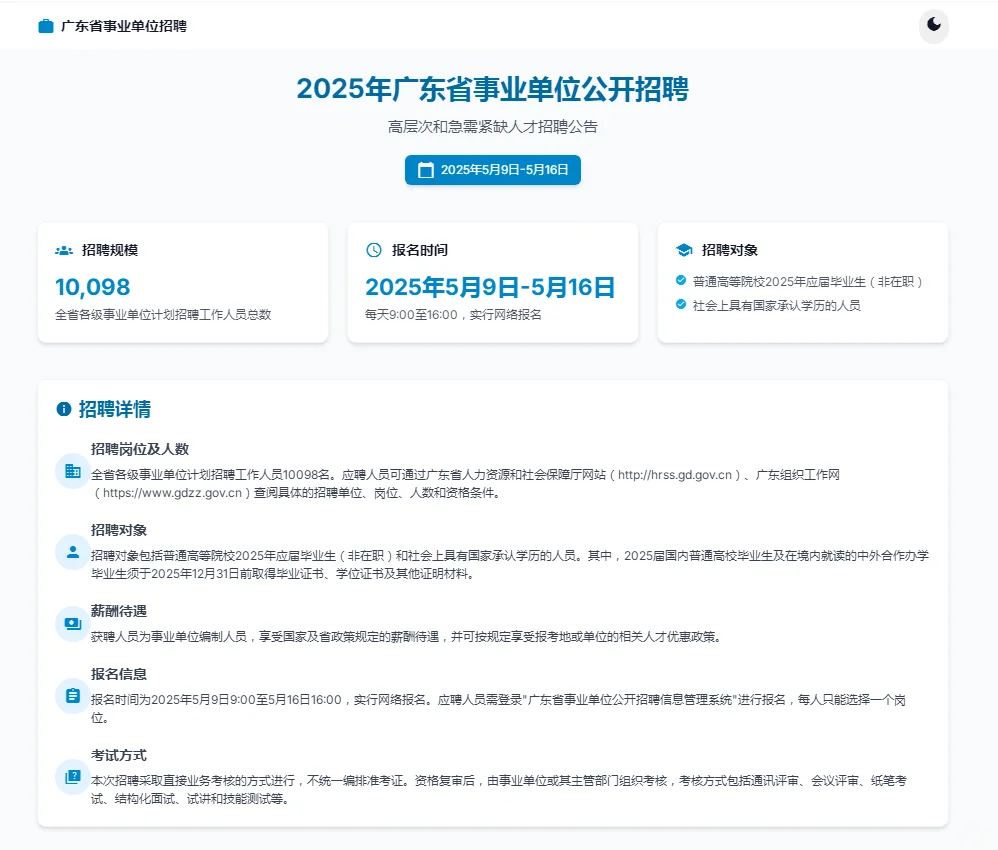Image resolution: width=998 pixels, height=850 pixels.
Task: Click the people icon beside 招聘规模
Action: click(63, 250)
